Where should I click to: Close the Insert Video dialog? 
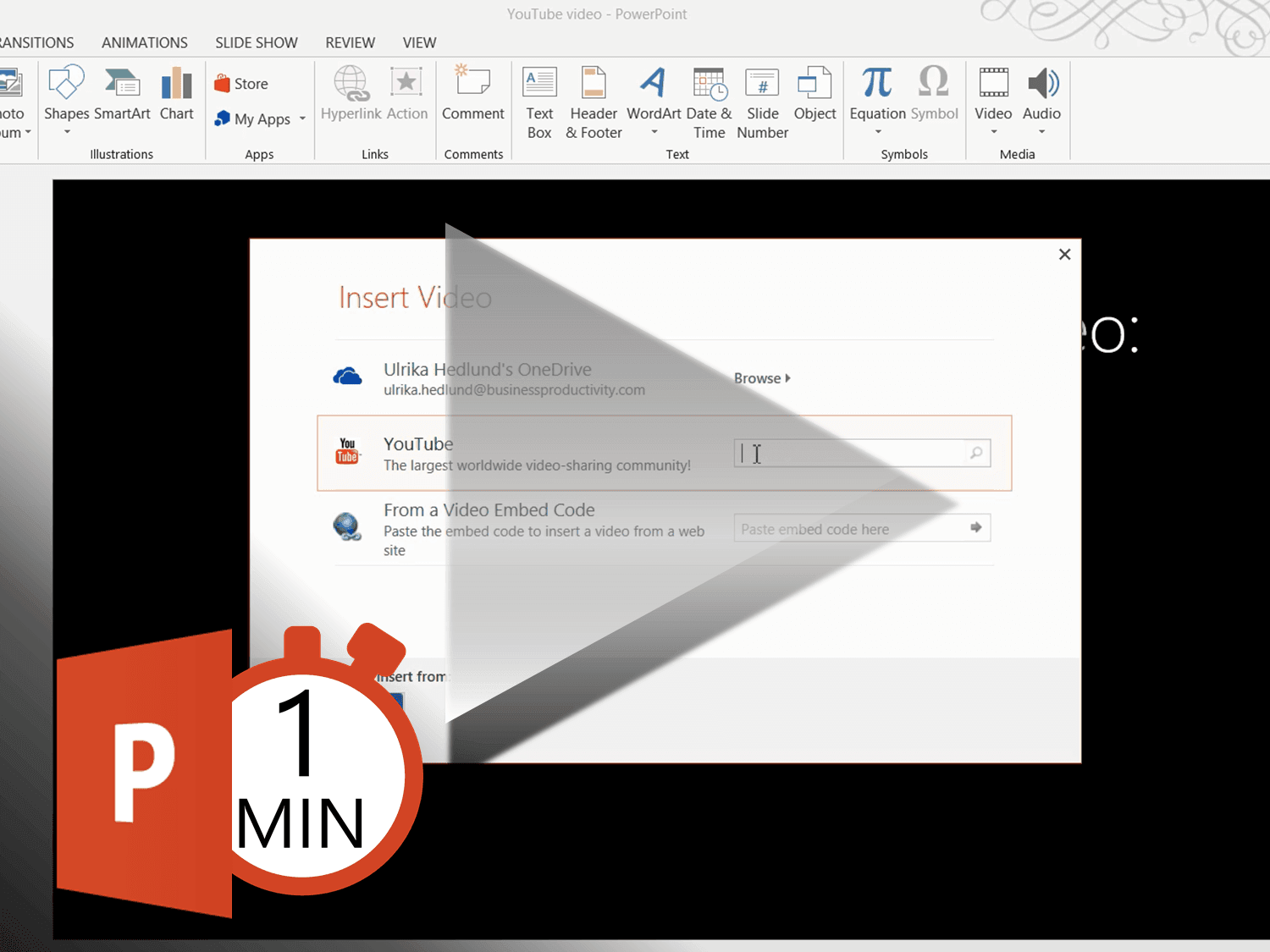(1065, 254)
